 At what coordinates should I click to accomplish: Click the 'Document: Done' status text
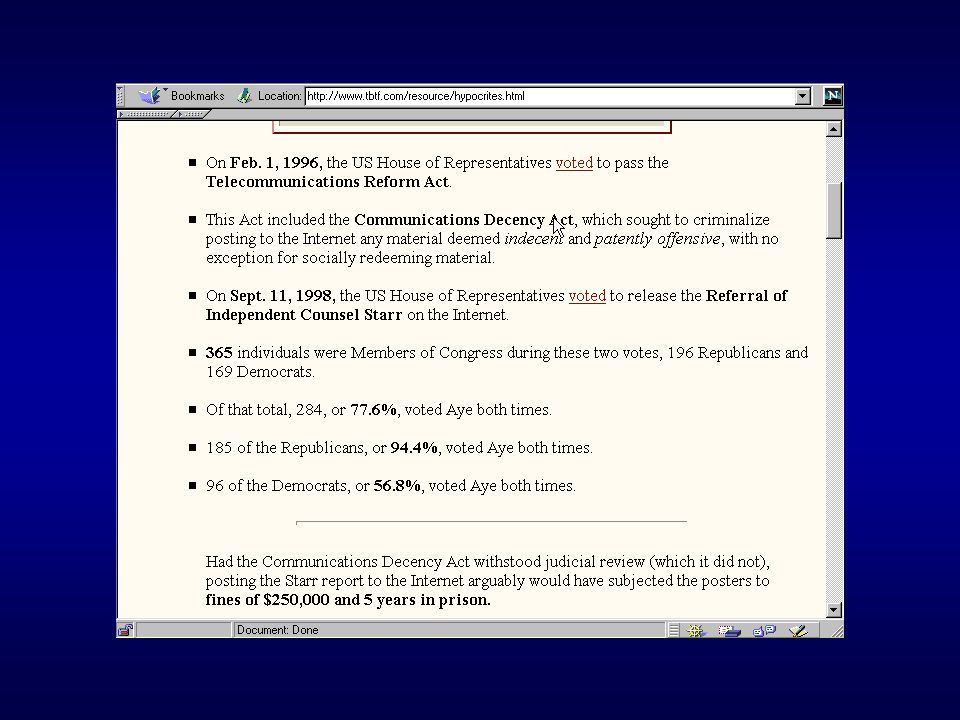[x=277, y=630]
